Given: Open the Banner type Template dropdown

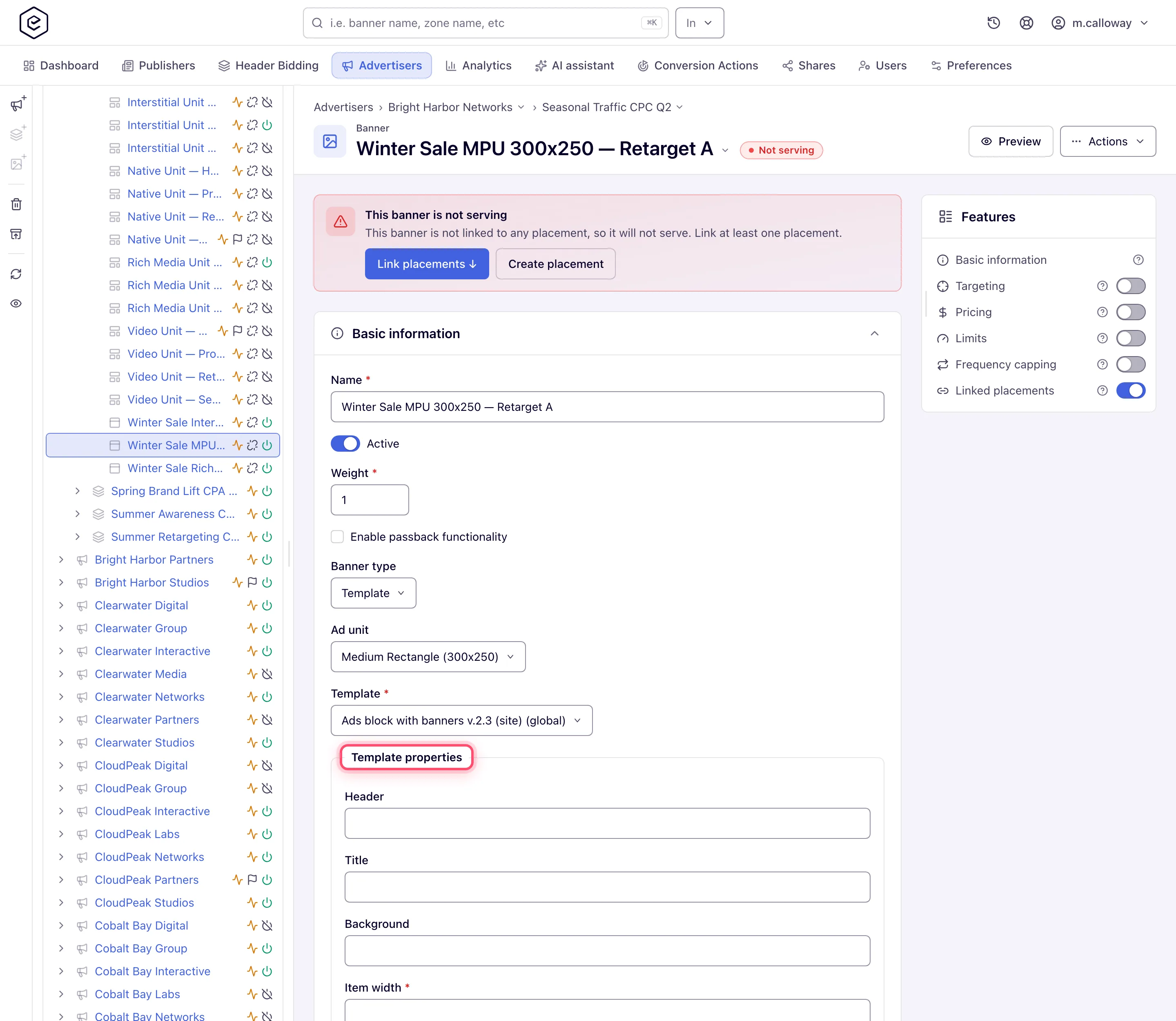Looking at the screenshot, I should coord(373,593).
